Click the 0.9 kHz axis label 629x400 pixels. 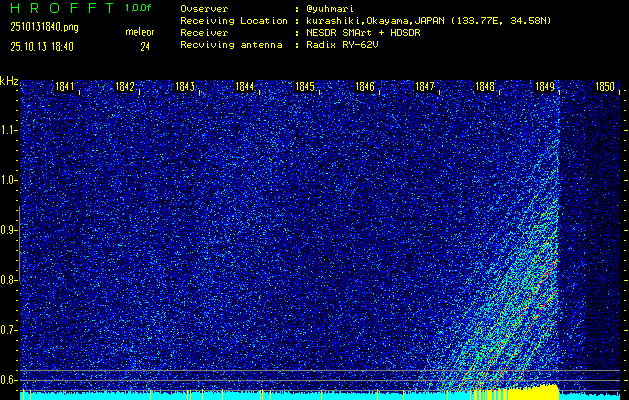[8, 230]
